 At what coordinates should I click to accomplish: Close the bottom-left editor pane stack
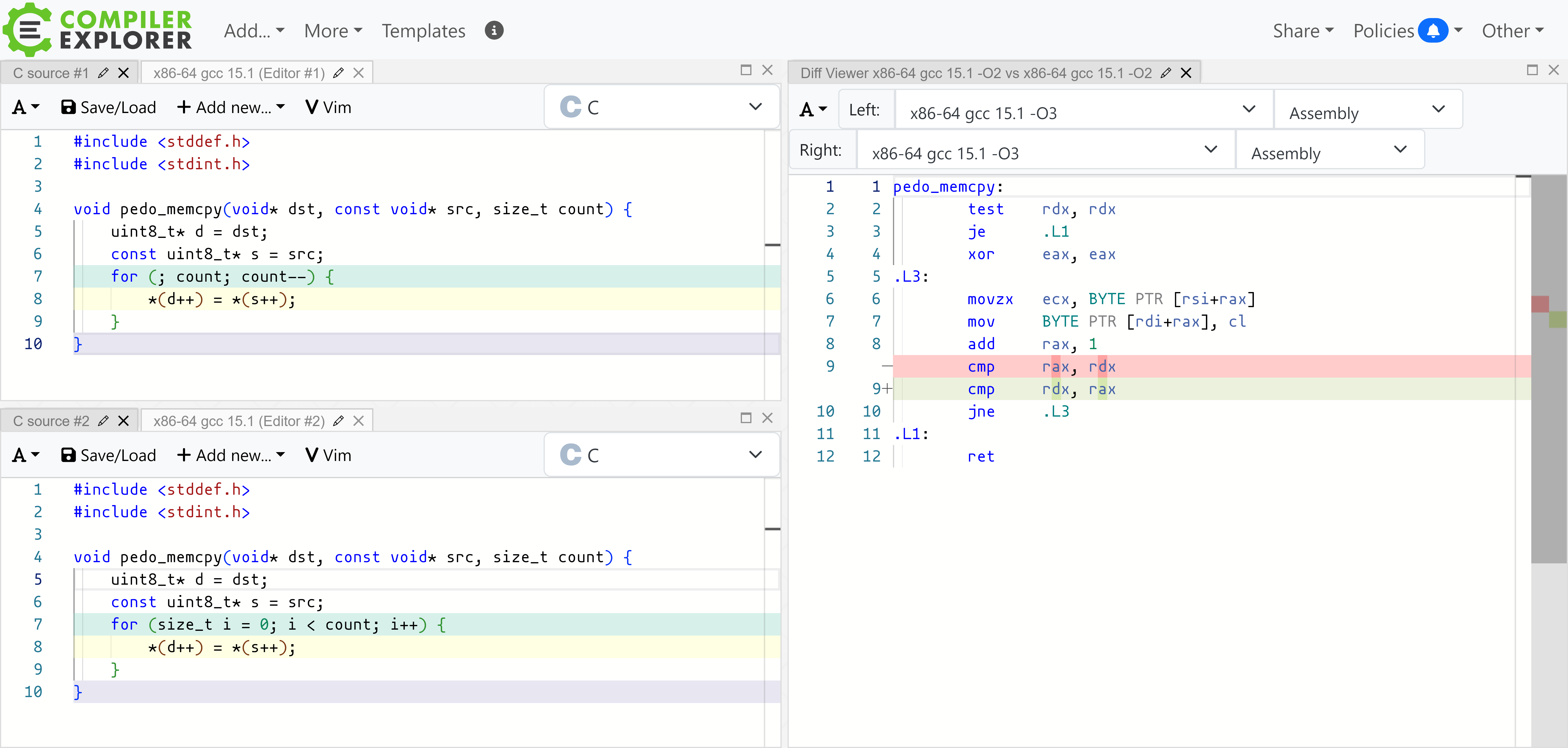(767, 418)
